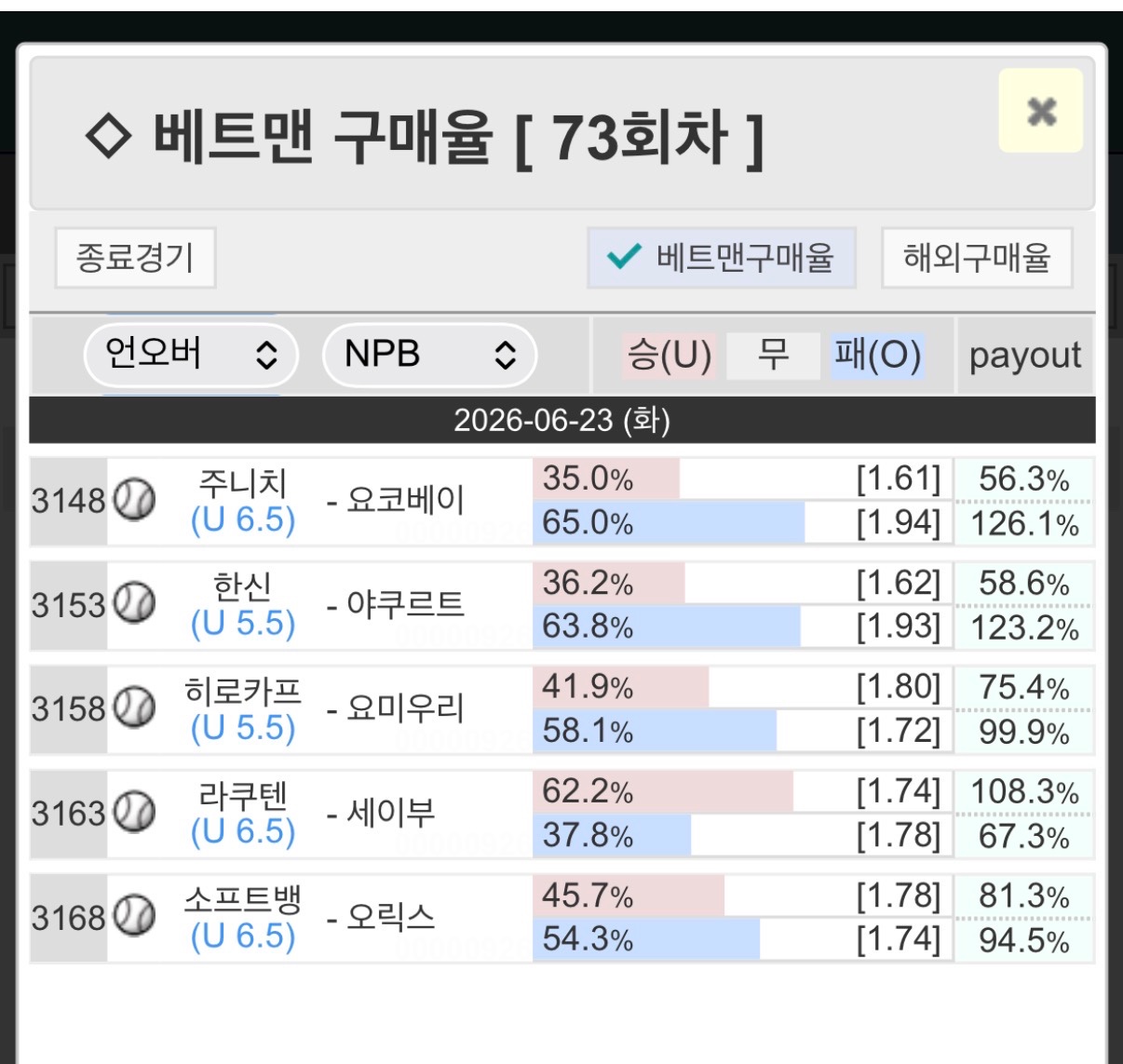Select the 승(U) column header
1123x1064 pixels.
click(670, 356)
